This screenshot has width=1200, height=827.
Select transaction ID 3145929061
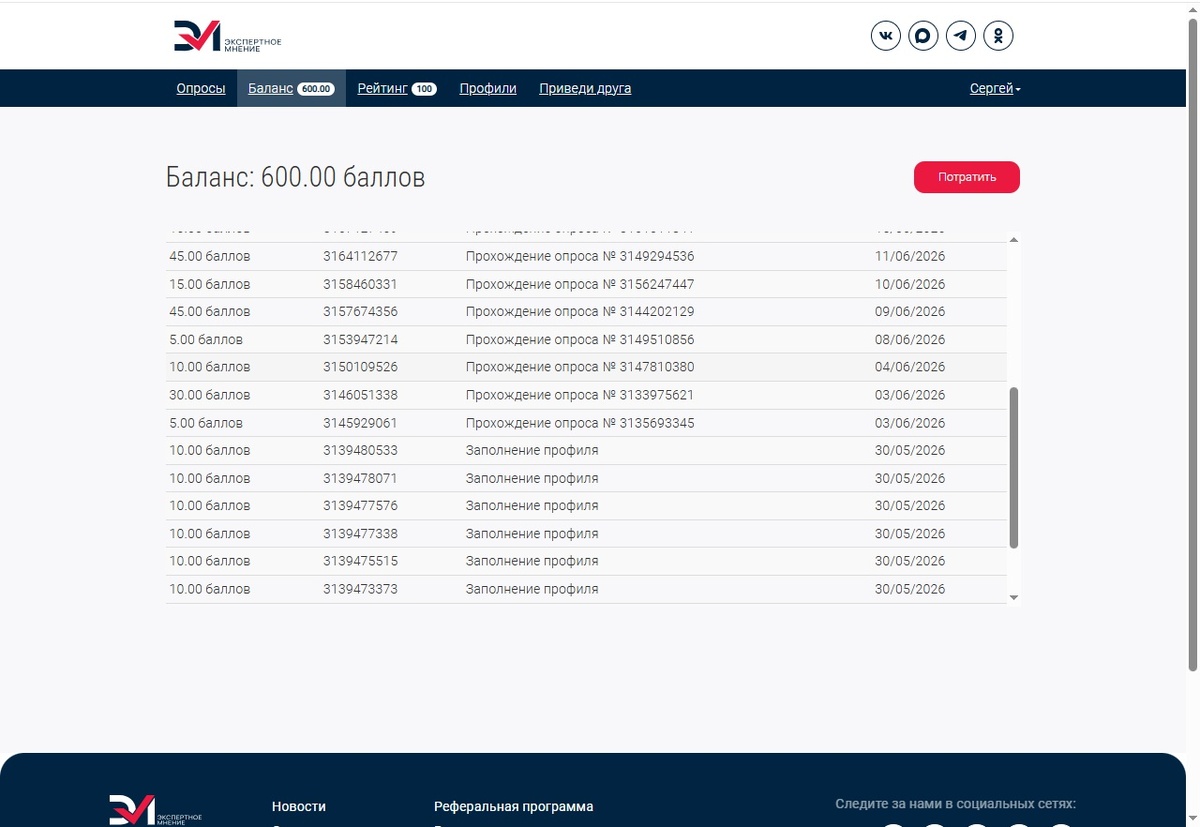tap(360, 423)
